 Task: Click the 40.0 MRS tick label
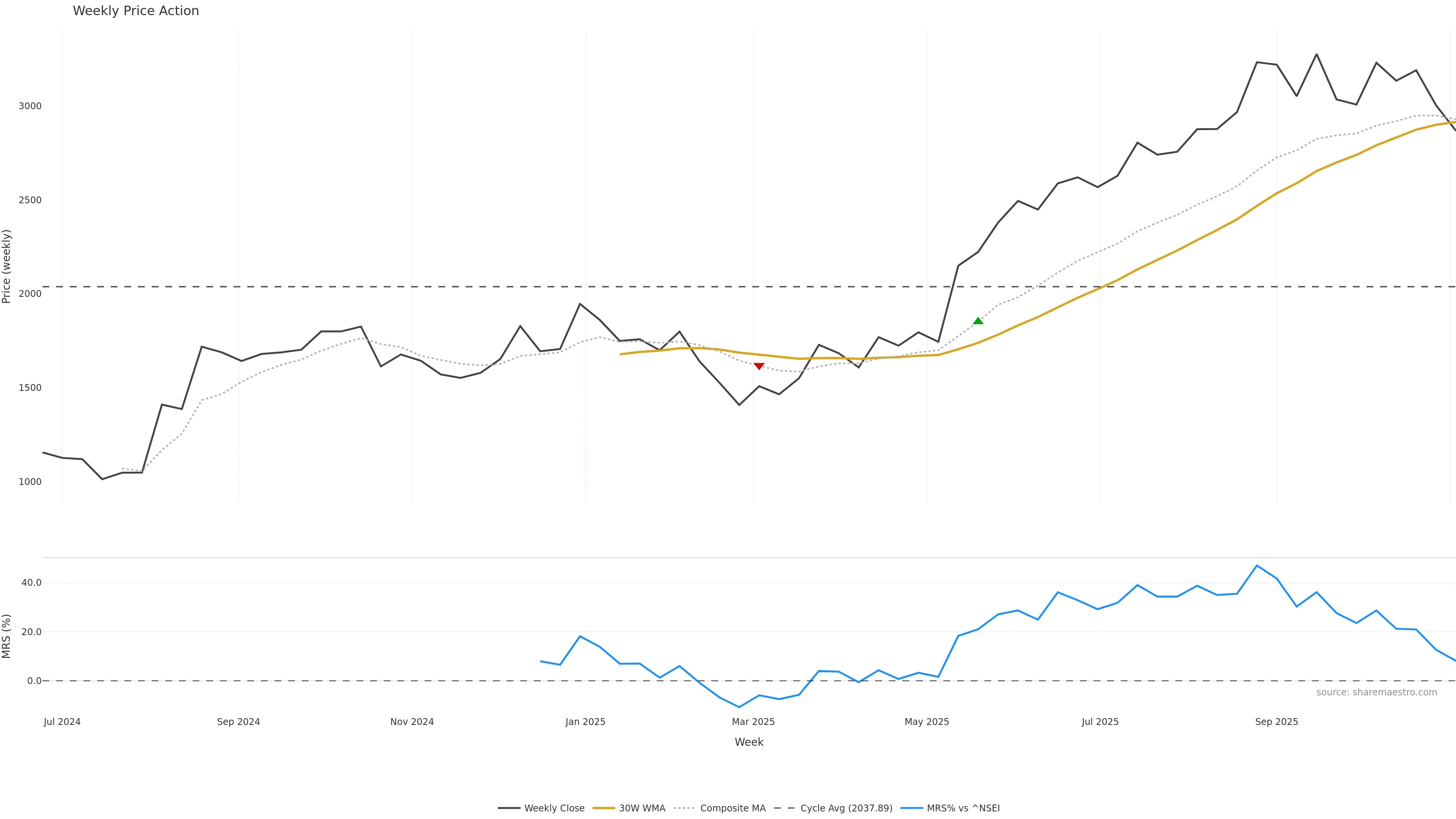31,583
